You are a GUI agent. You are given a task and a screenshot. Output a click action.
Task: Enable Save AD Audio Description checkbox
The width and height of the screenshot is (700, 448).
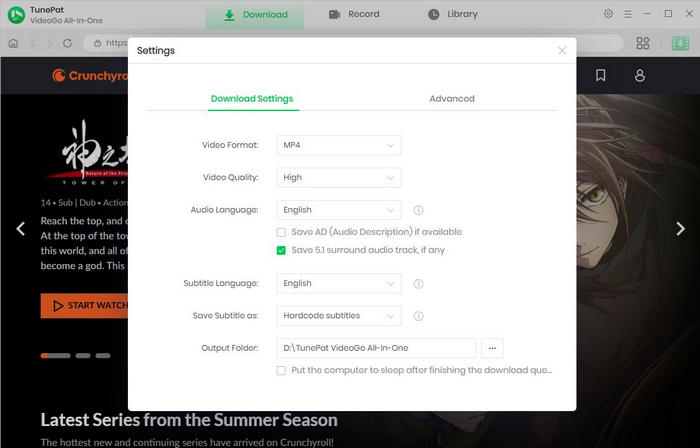pos(281,232)
